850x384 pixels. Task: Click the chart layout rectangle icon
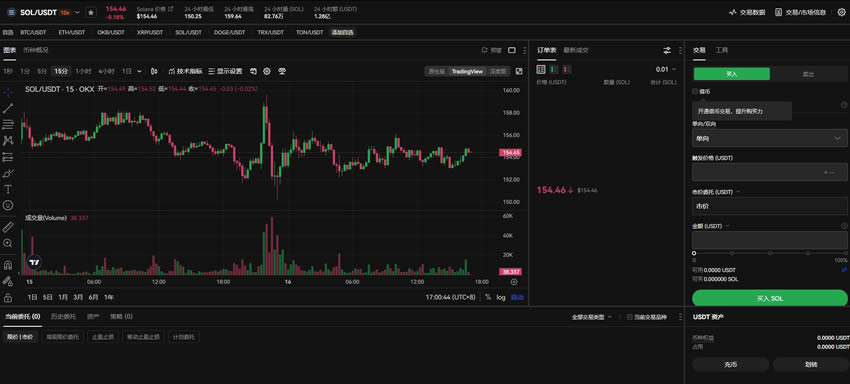pyautogui.click(x=512, y=50)
